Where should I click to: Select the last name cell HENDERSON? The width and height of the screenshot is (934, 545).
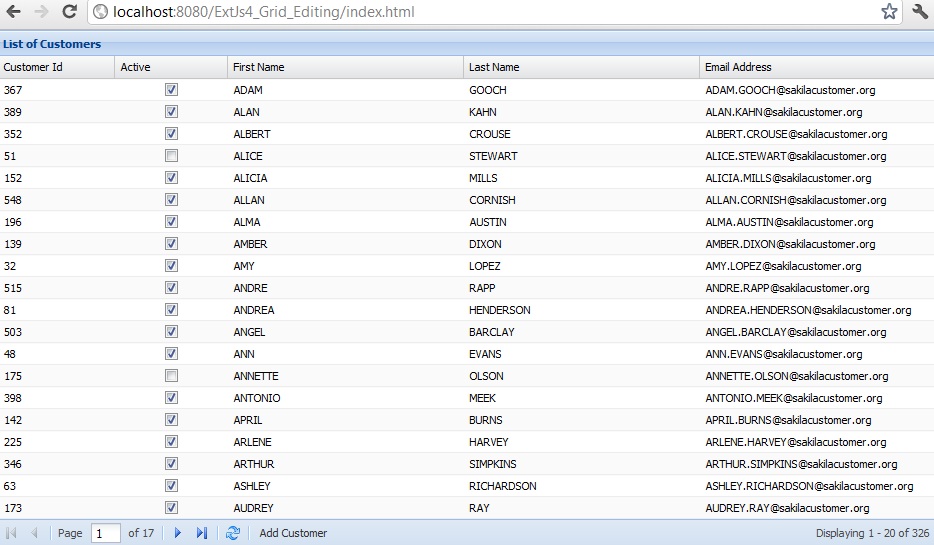pyautogui.click(x=499, y=310)
